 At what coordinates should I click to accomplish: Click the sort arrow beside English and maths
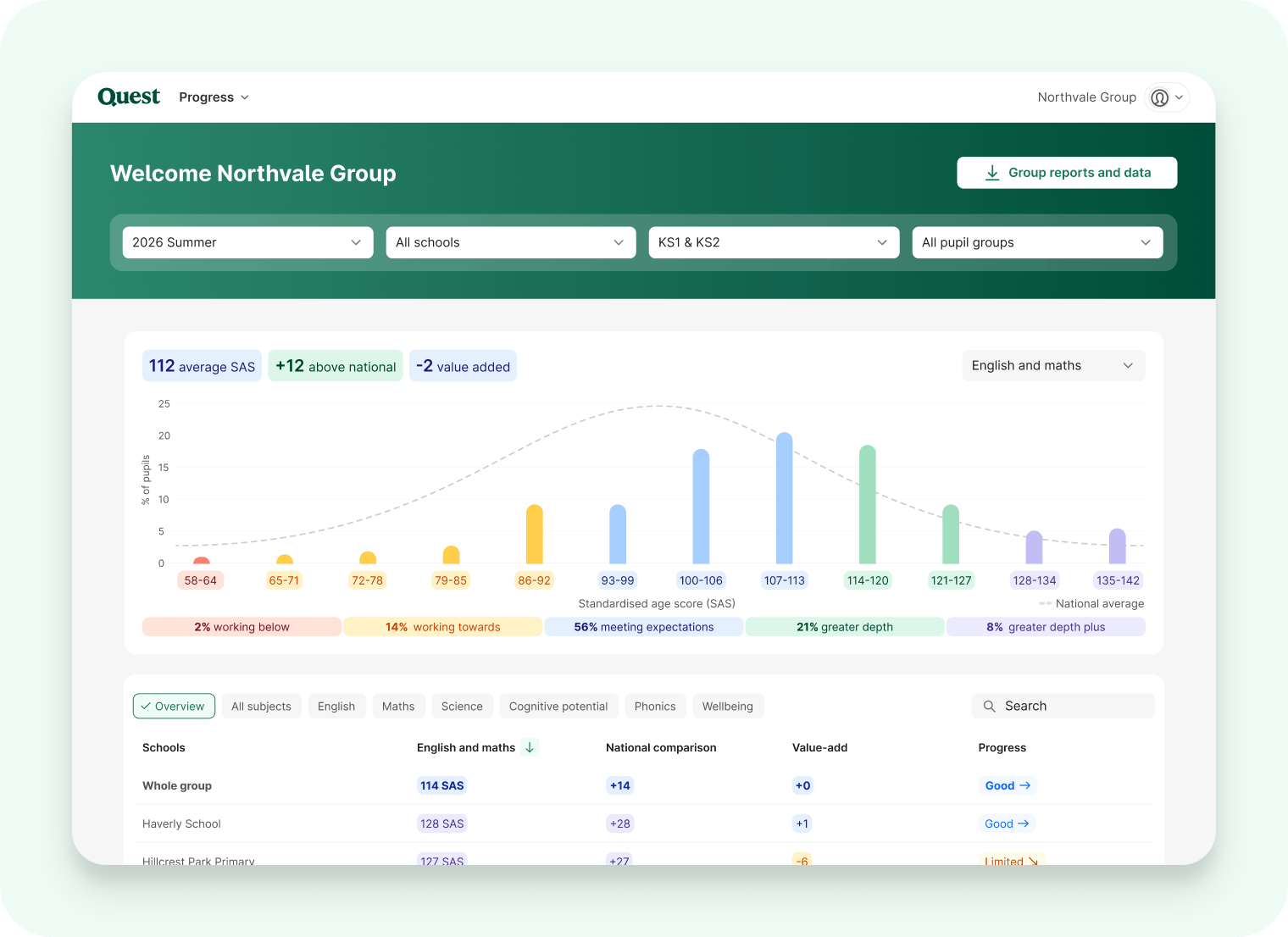(x=530, y=747)
